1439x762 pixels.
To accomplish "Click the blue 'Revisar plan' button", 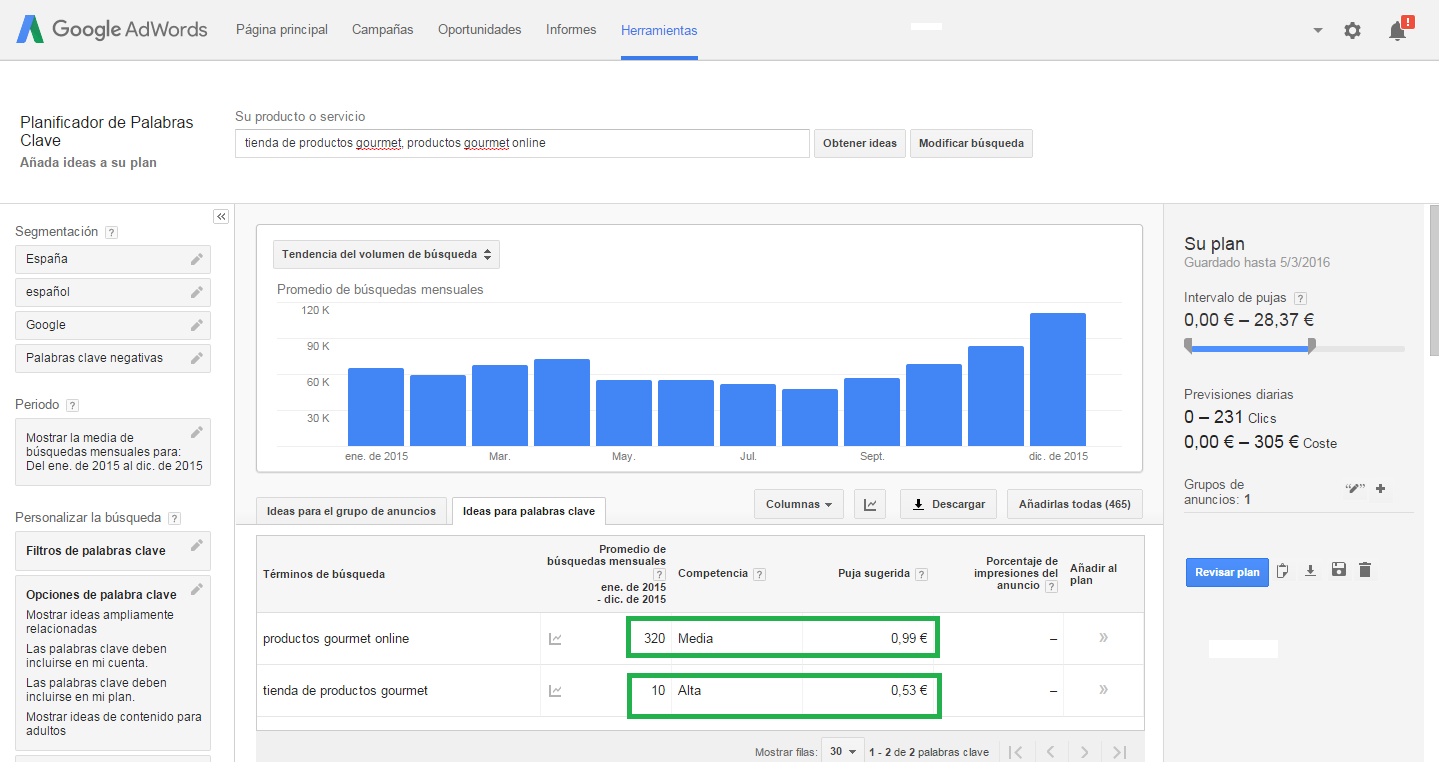I will point(1227,572).
